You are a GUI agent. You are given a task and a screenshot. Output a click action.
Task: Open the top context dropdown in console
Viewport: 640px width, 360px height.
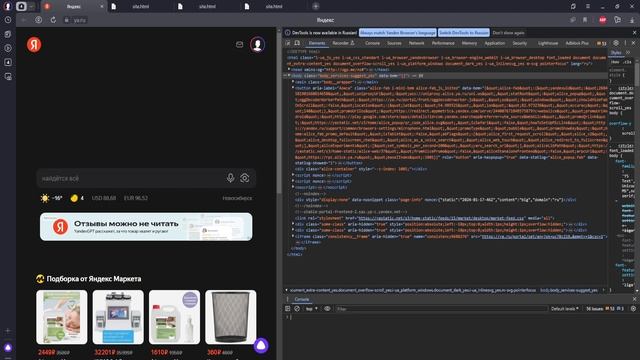[x=311, y=309]
